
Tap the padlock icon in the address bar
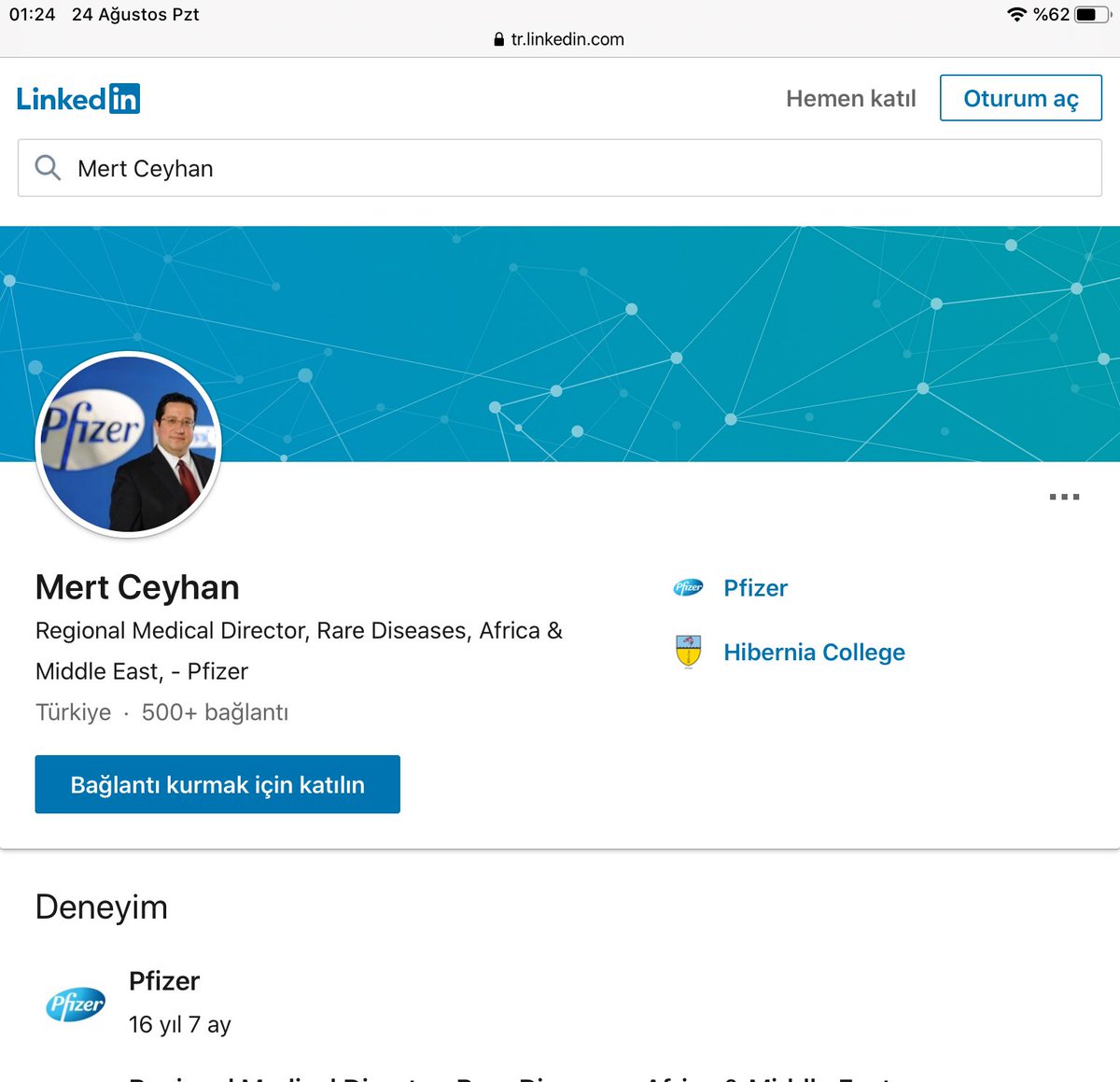coord(499,39)
